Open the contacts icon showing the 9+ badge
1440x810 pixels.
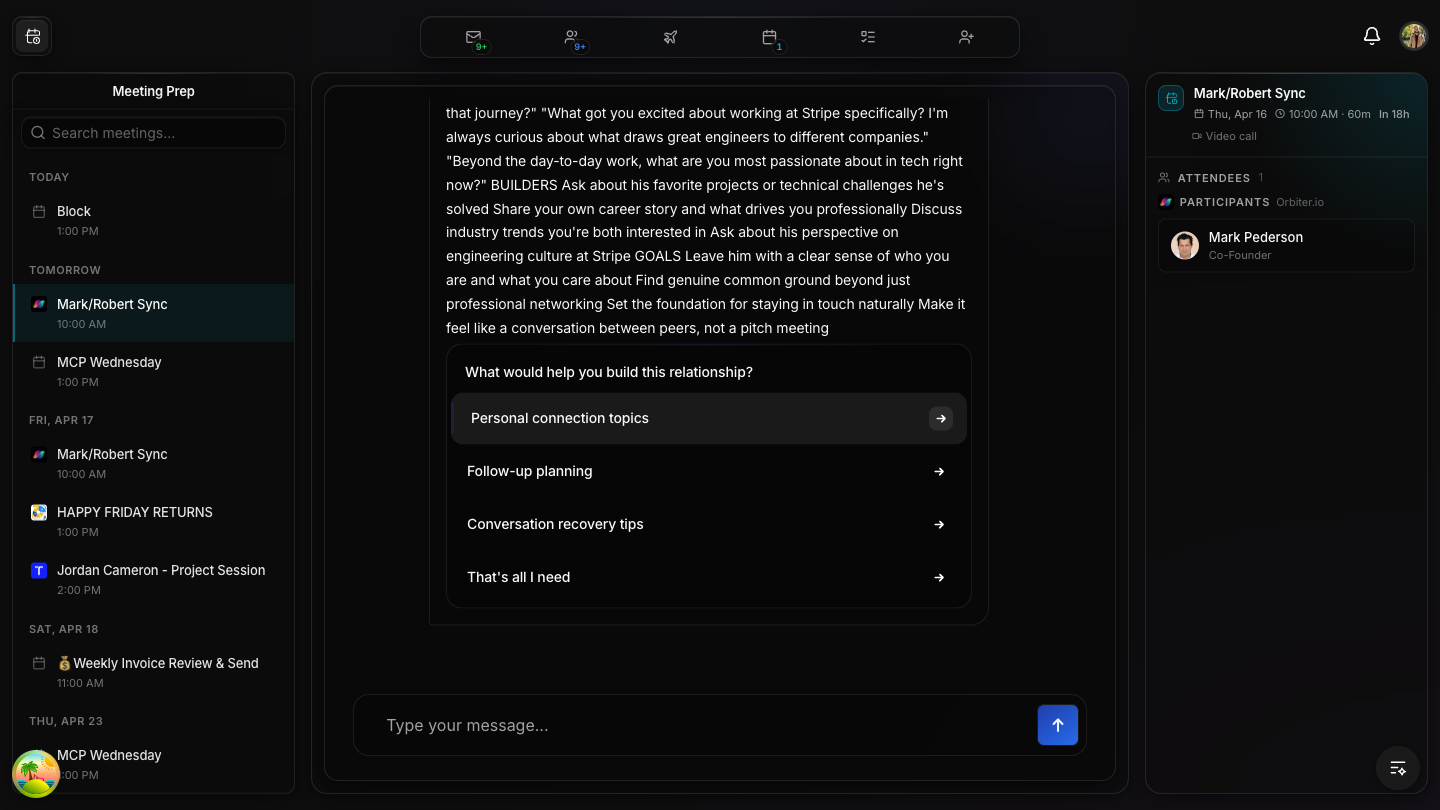tap(572, 36)
